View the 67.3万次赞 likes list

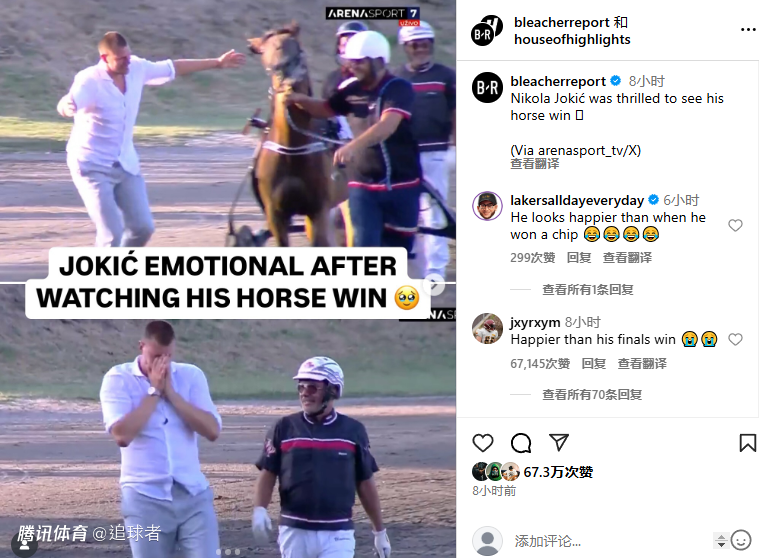click(x=558, y=472)
